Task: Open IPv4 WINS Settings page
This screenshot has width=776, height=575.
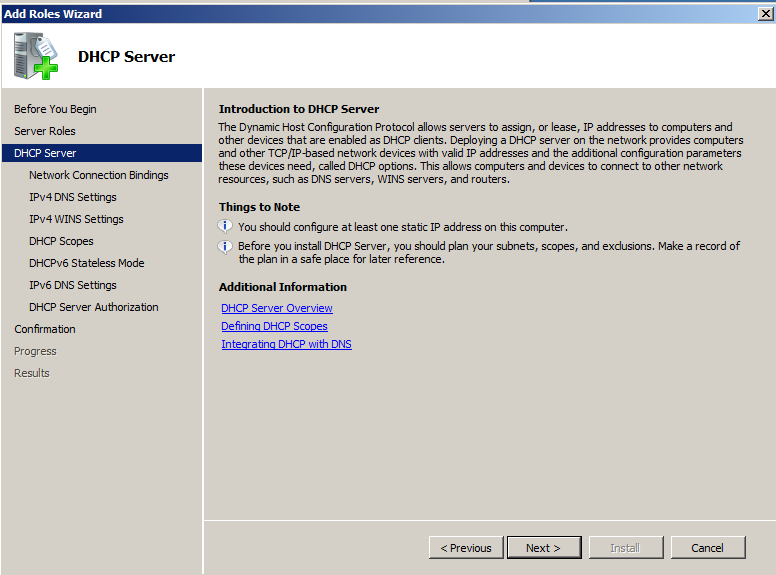Action: (76, 219)
